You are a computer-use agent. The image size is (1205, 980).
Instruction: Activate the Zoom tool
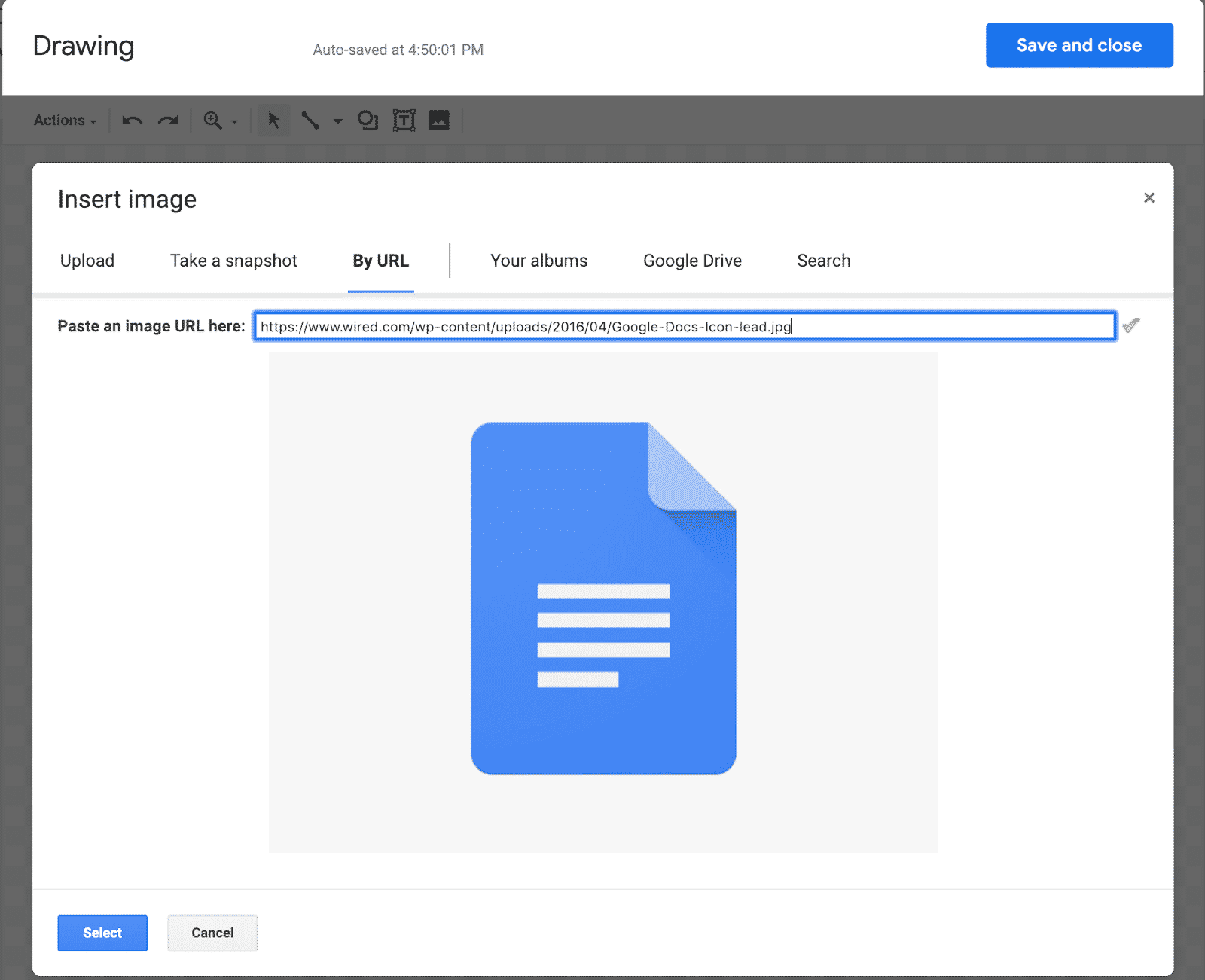coord(212,120)
